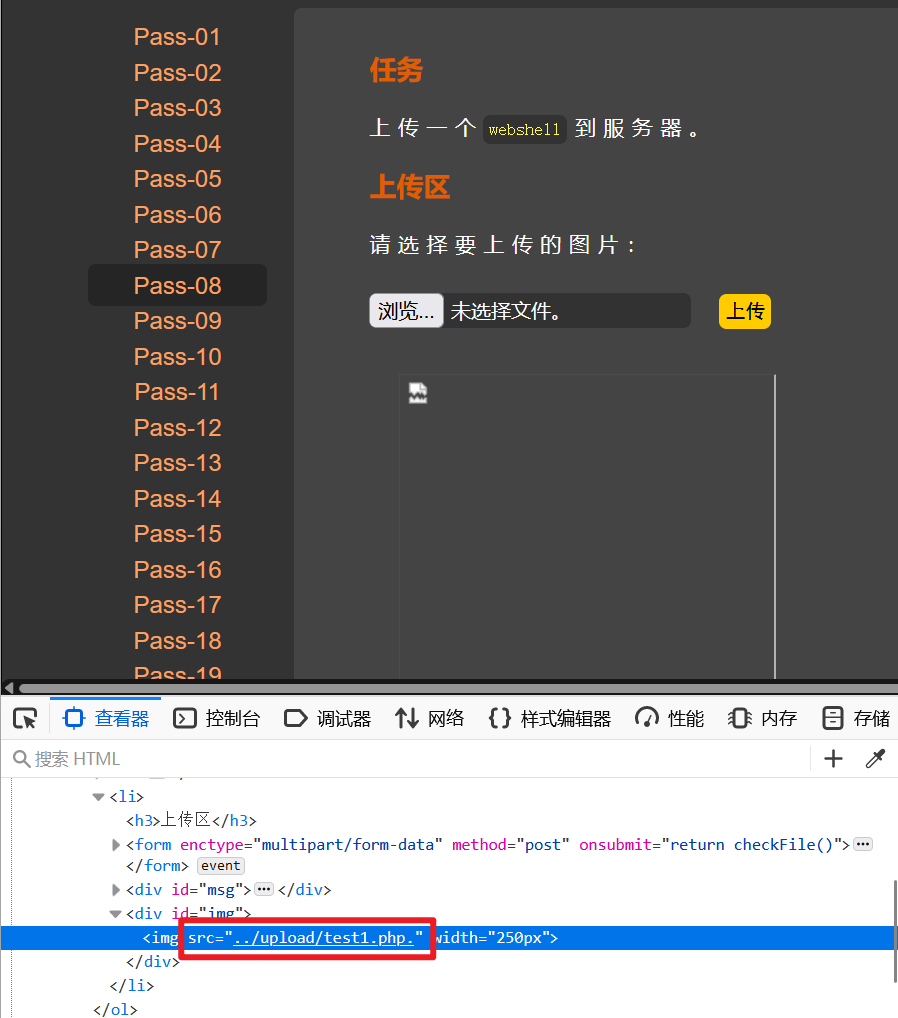The image size is (898, 1018).
Task: Open Pass-02 in the sidebar
Action: tap(177, 73)
